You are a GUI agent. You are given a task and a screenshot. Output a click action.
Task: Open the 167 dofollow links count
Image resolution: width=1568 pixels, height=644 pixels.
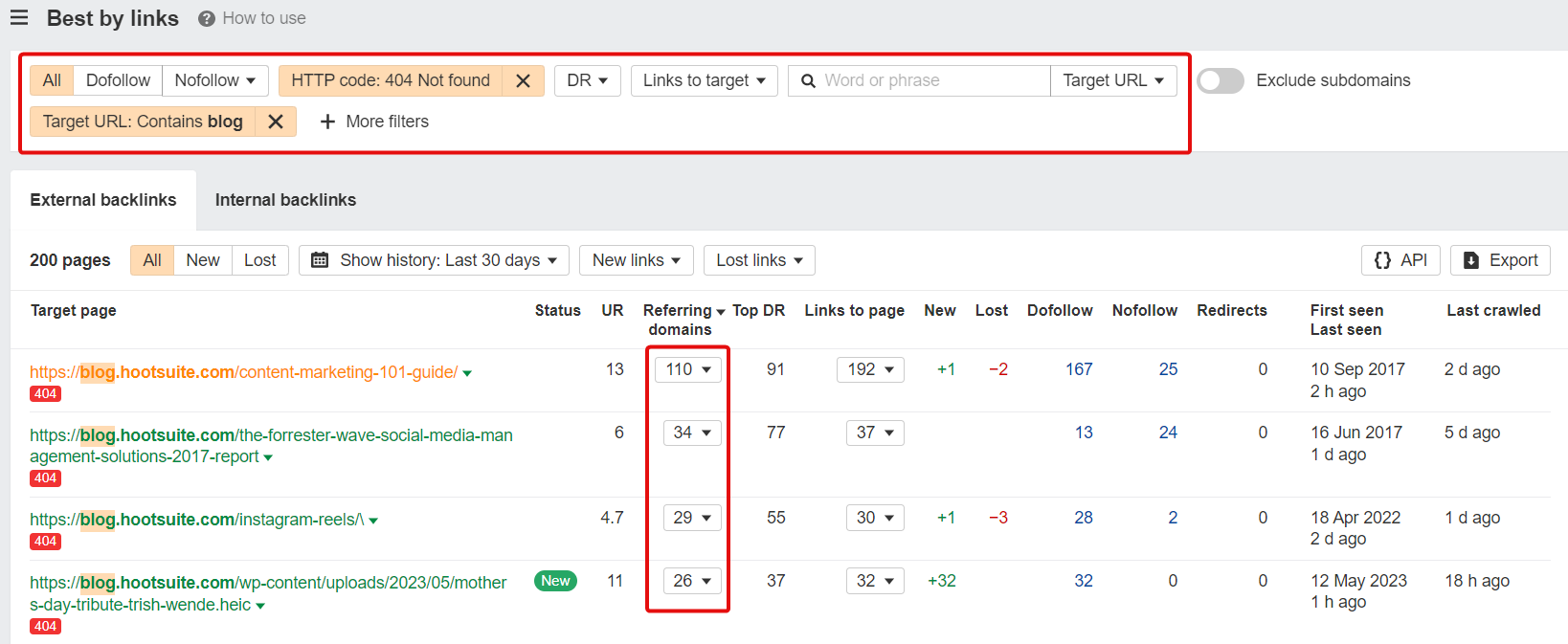click(x=1079, y=369)
